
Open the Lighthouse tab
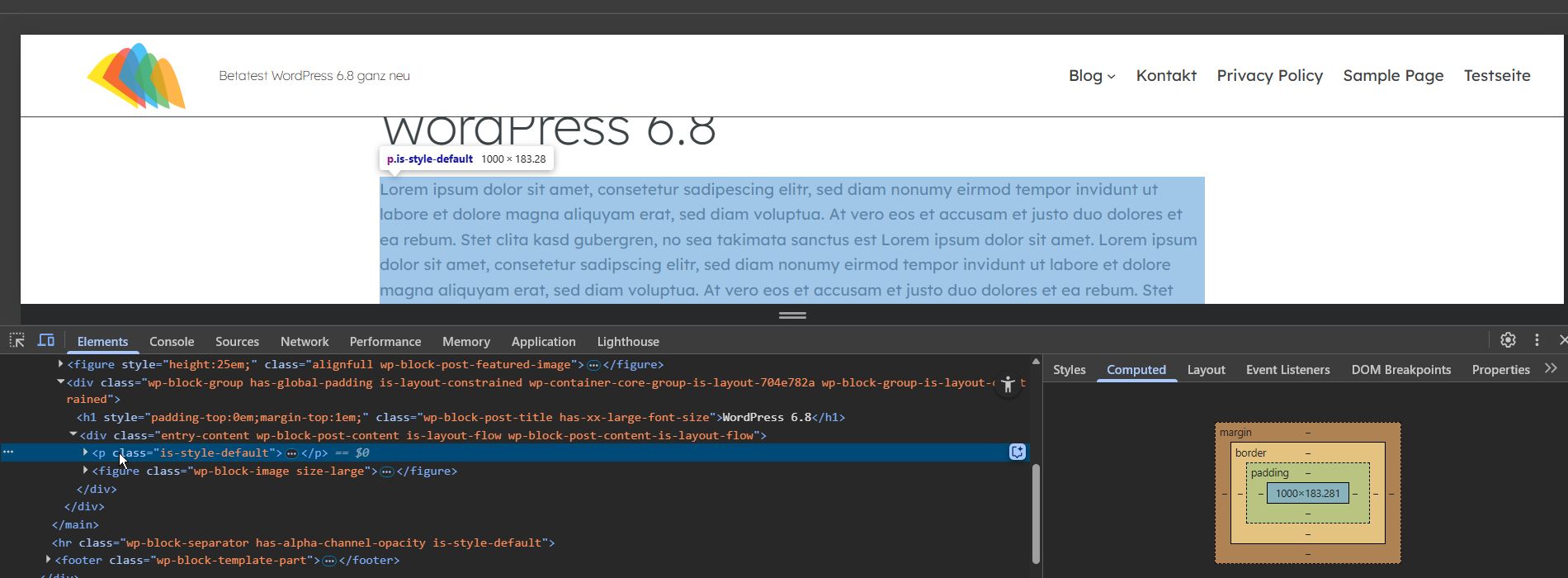click(628, 341)
